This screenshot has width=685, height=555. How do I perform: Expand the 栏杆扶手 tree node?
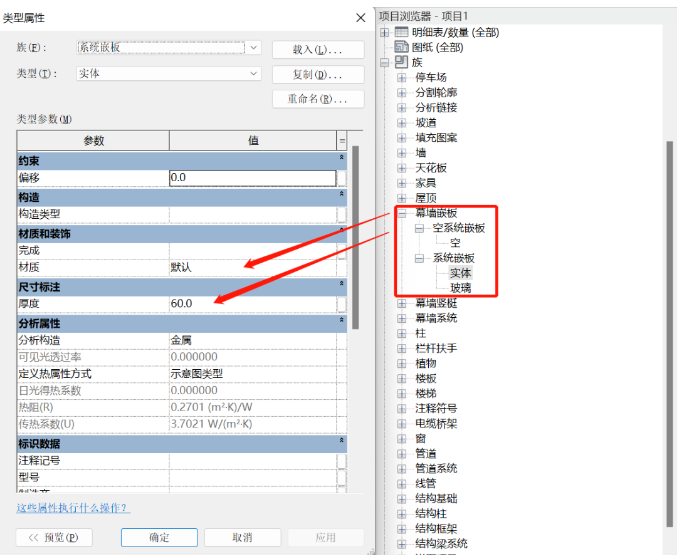tap(401, 348)
